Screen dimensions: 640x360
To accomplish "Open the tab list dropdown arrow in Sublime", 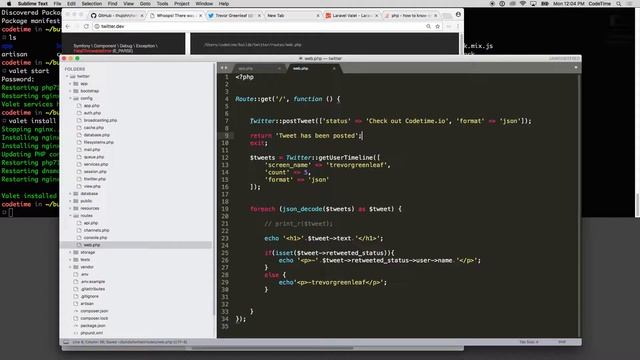I will coord(576,68).
